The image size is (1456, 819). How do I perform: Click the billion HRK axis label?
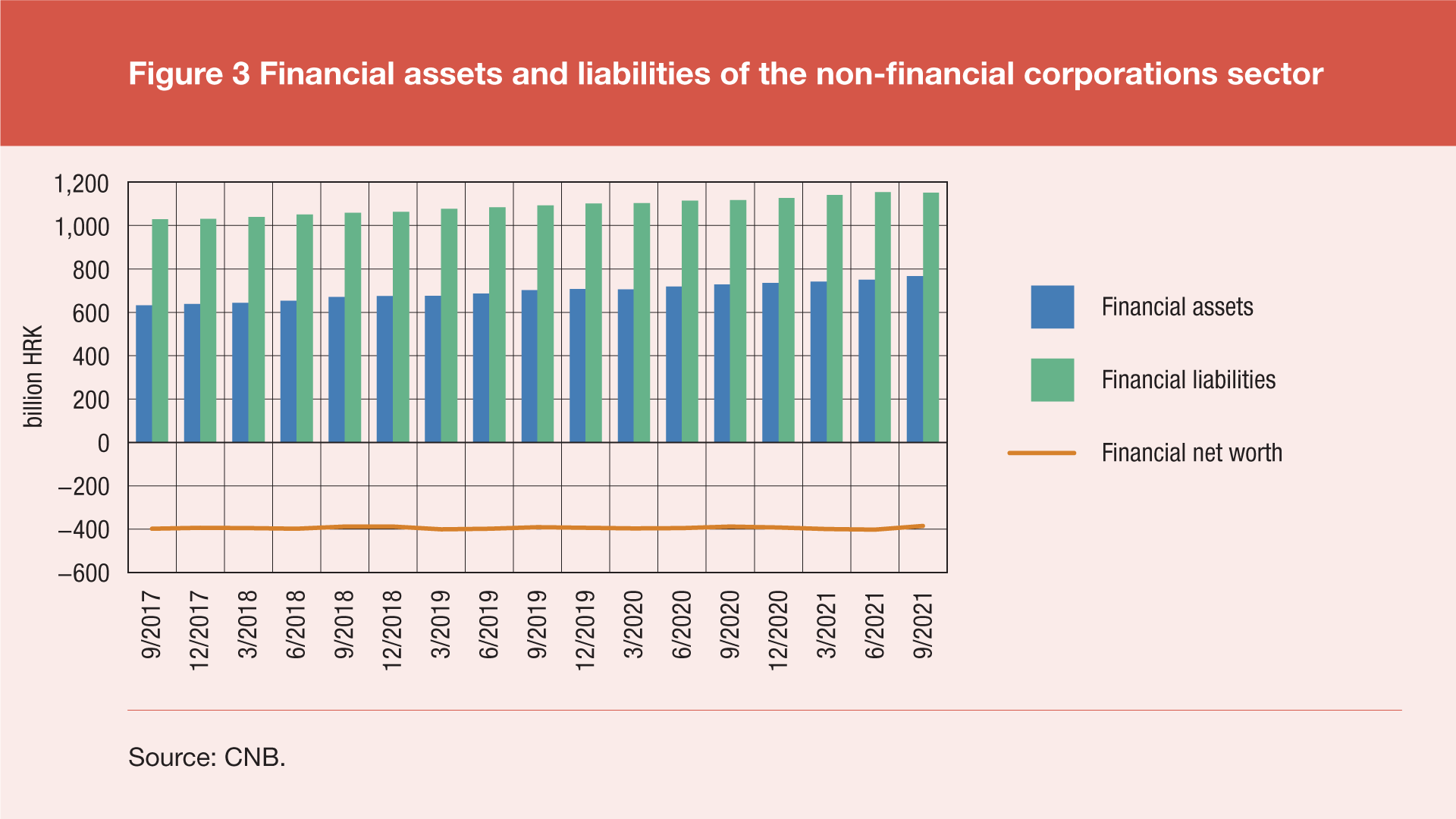[x=33, y=377]
